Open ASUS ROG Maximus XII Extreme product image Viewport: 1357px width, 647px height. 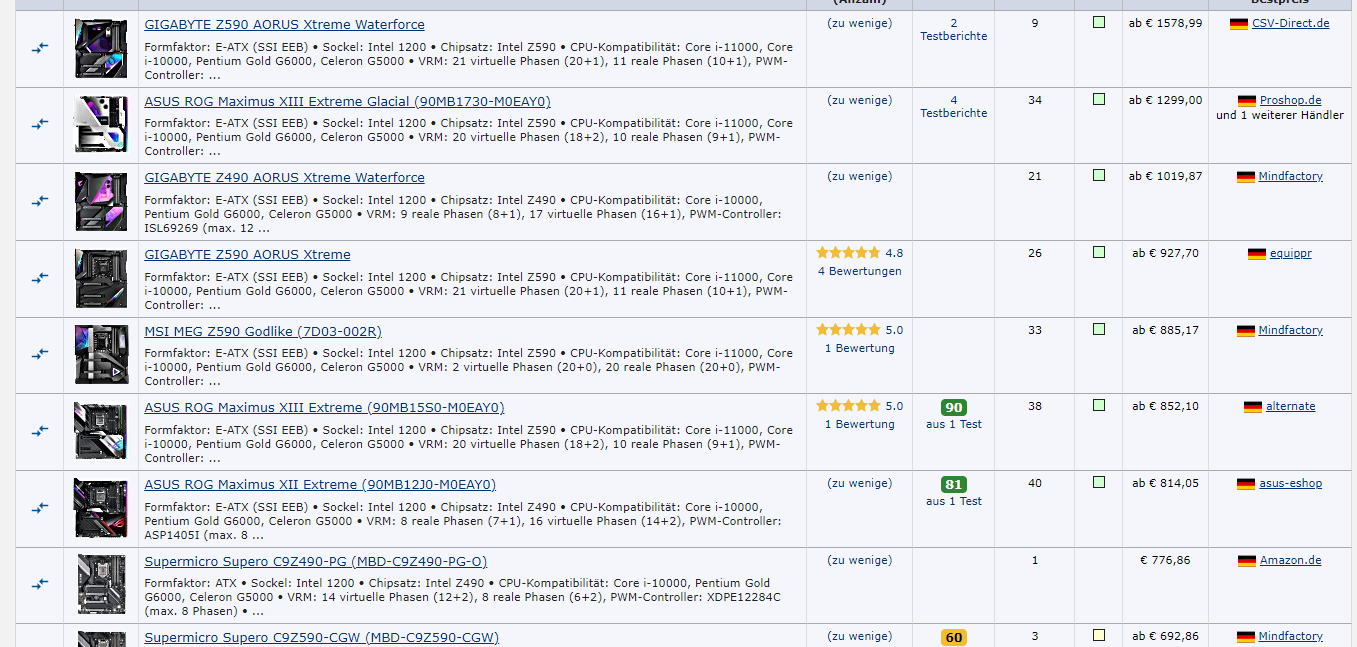click(101, 508)
